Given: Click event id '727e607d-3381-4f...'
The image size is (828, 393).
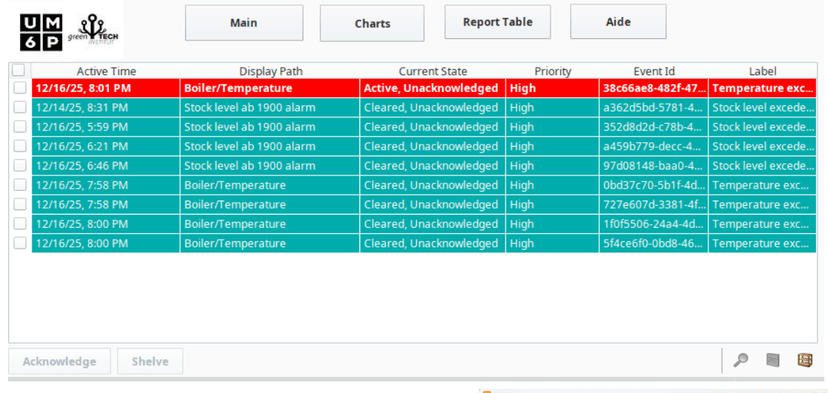Looking at the screenshot, I should [654, 204].
